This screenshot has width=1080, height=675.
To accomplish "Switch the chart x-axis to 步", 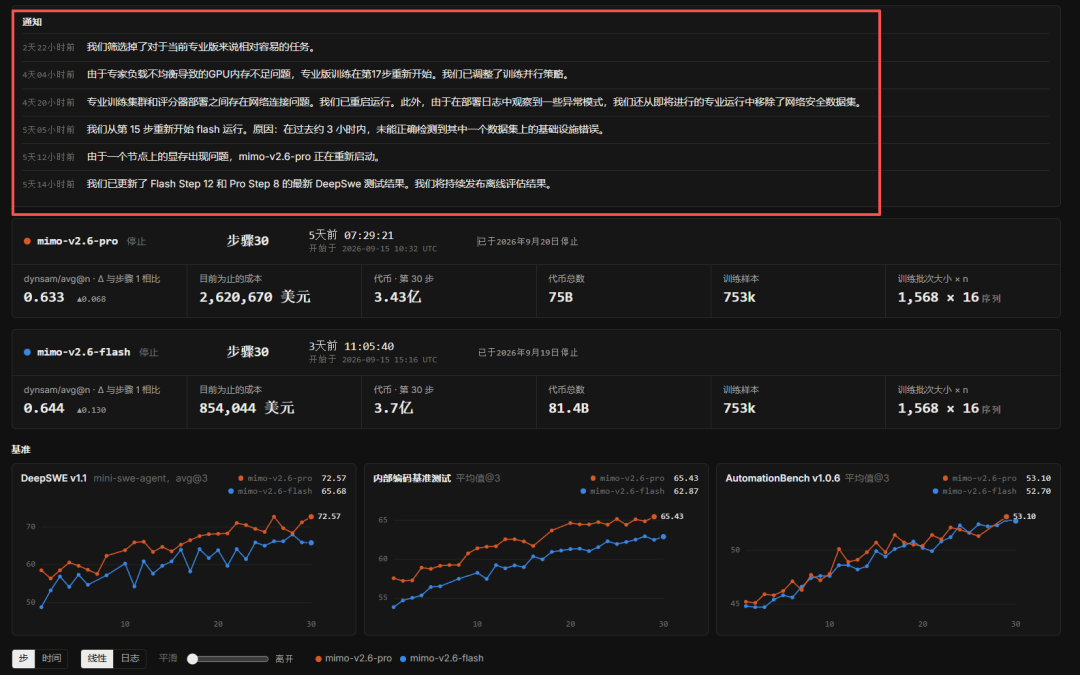I will 23,658.
